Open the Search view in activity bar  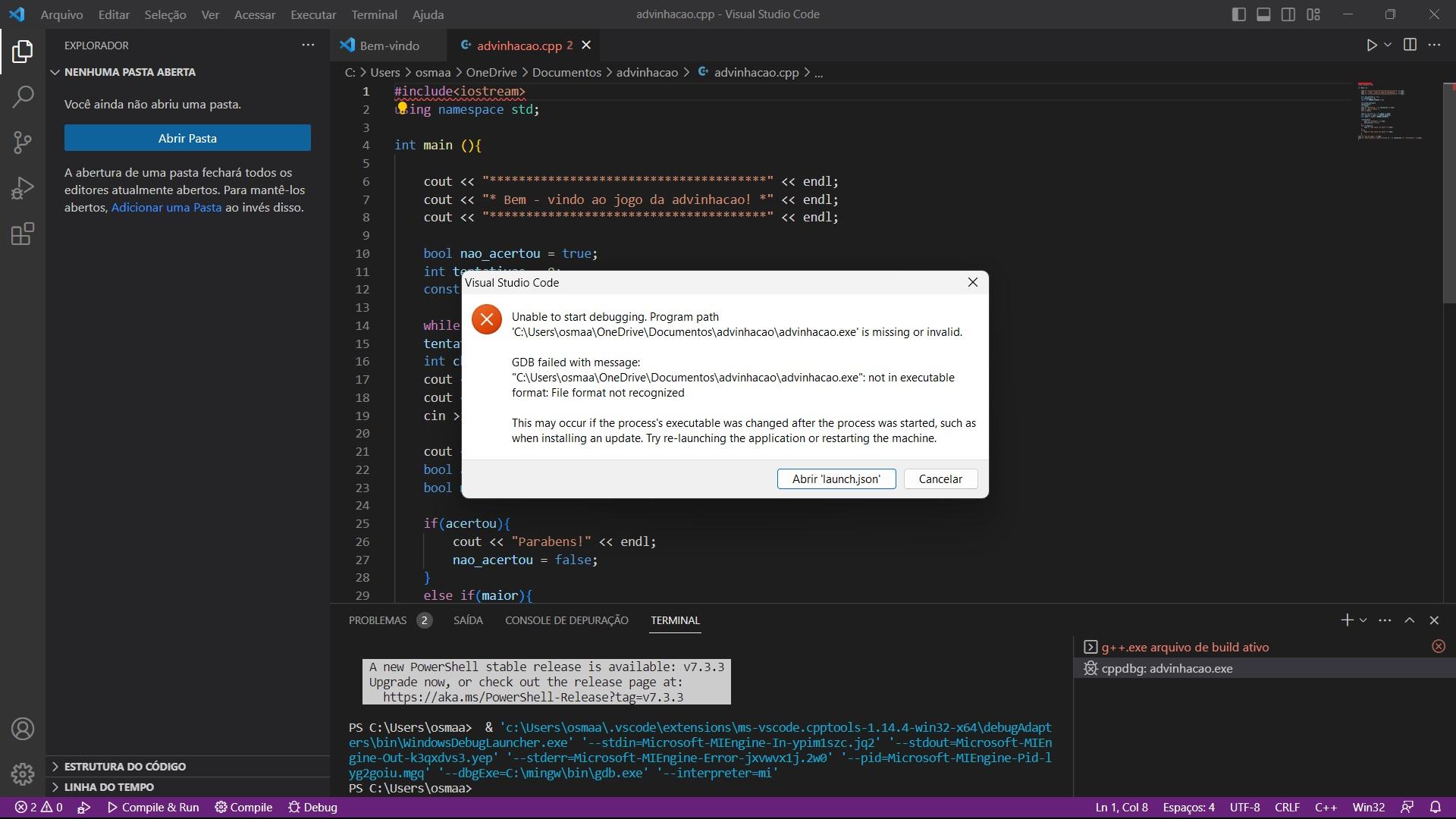(23, 96)
